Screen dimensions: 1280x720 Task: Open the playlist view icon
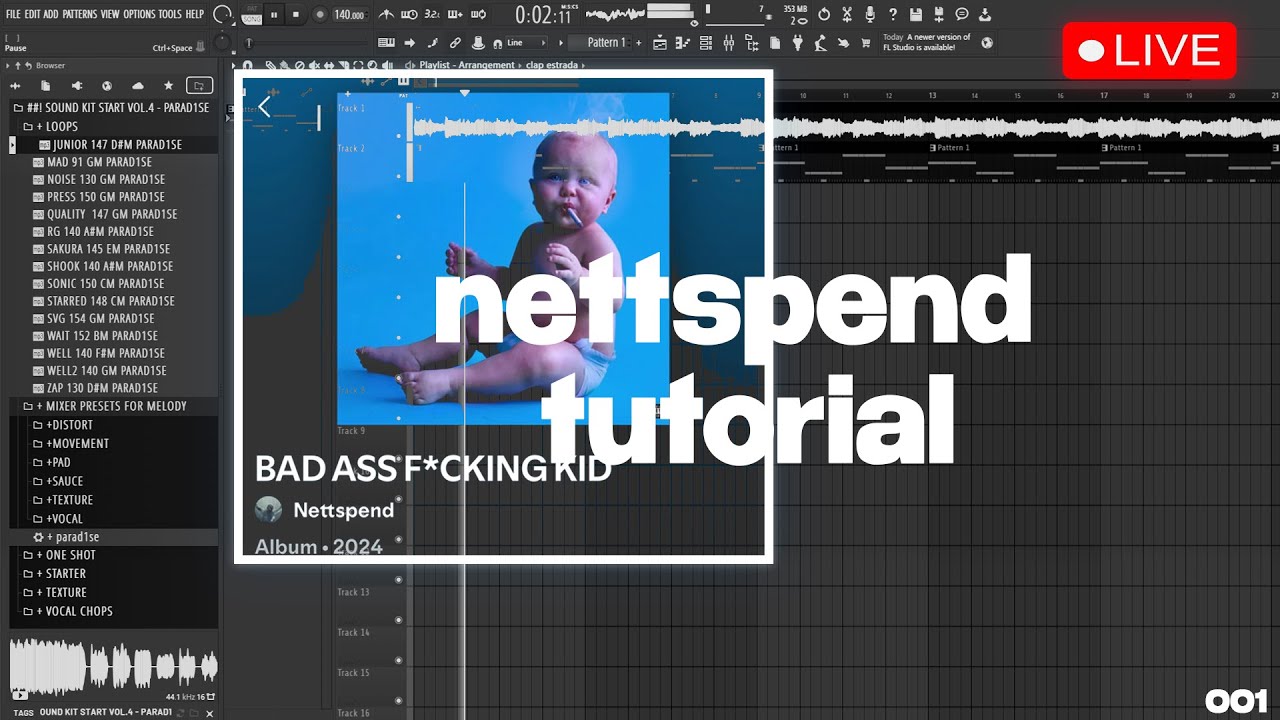659,42
